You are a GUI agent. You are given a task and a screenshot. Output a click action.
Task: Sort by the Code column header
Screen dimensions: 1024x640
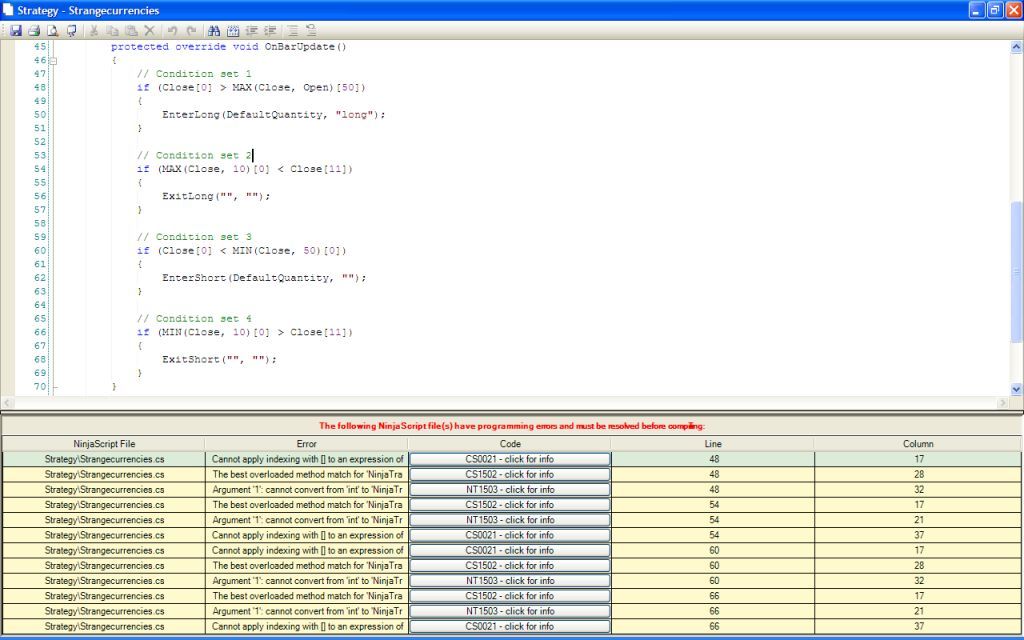[x=510, y=443]
